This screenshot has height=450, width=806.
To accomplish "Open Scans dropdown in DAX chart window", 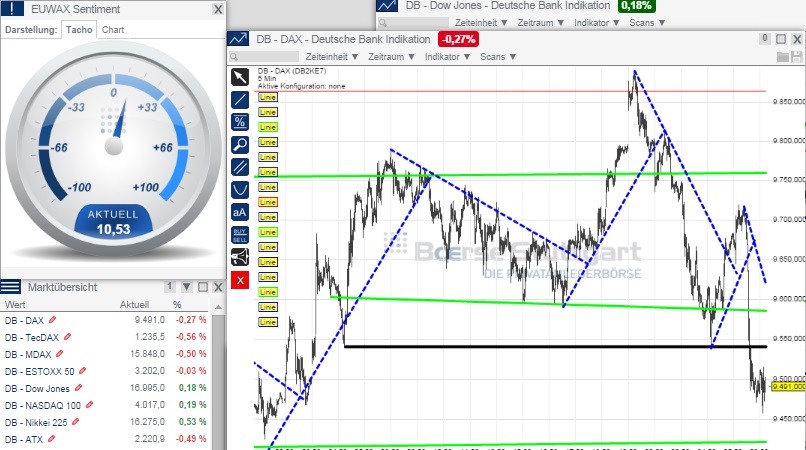I will click(498, 57).
